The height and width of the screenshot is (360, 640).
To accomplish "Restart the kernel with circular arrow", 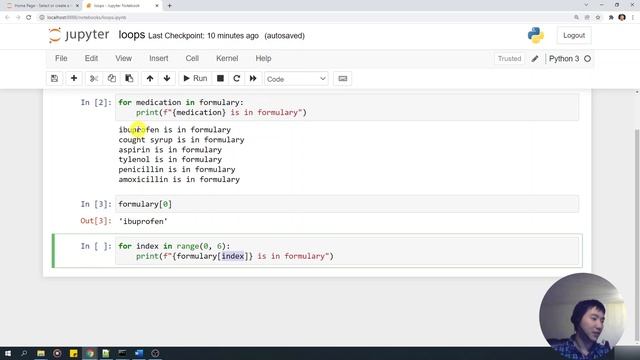I will 236,78.
